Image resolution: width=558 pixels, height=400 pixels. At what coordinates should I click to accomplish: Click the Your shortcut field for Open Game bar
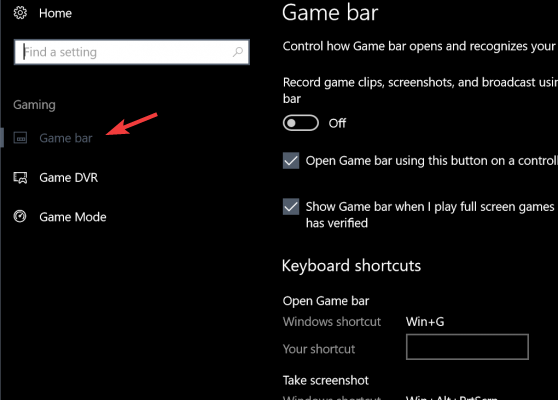467,347
